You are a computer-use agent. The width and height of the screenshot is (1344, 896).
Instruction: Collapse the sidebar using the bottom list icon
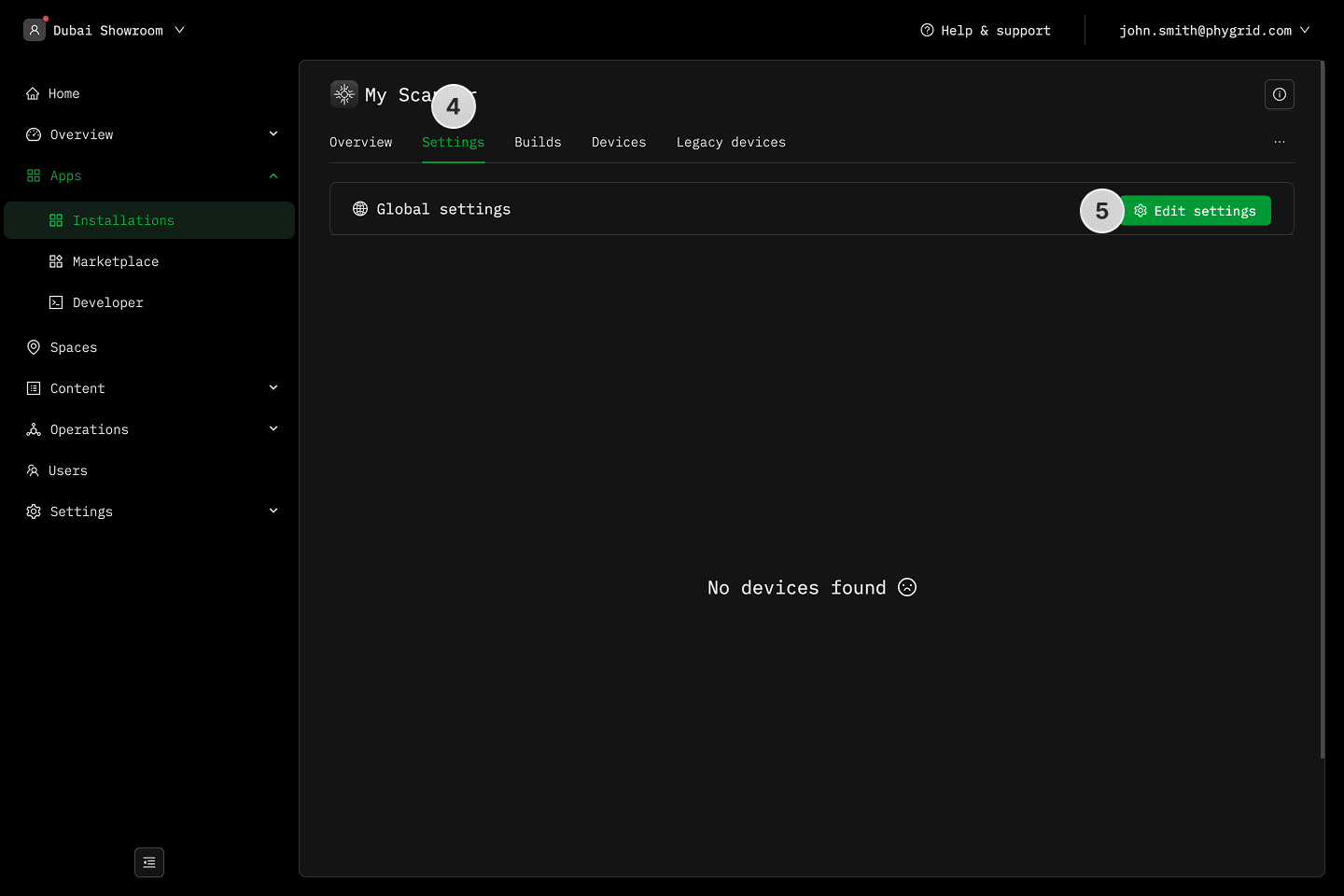(x=148, y=862)
